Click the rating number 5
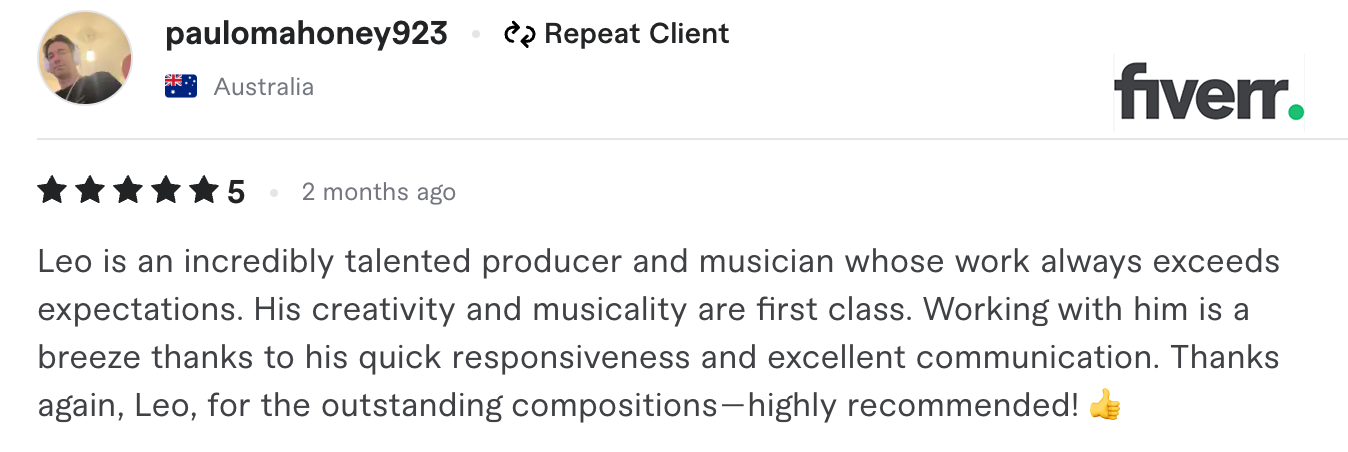The image size is (1348, 452). 236,191
